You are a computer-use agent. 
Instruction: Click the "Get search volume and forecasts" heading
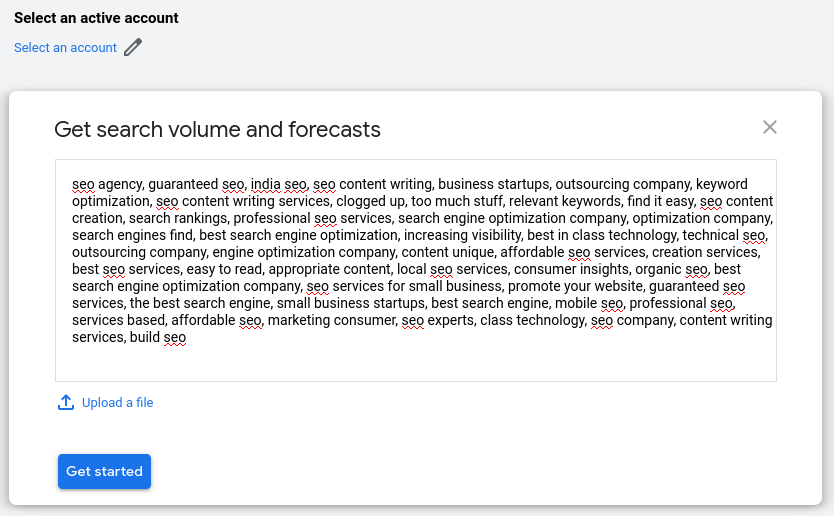(217, 129)
